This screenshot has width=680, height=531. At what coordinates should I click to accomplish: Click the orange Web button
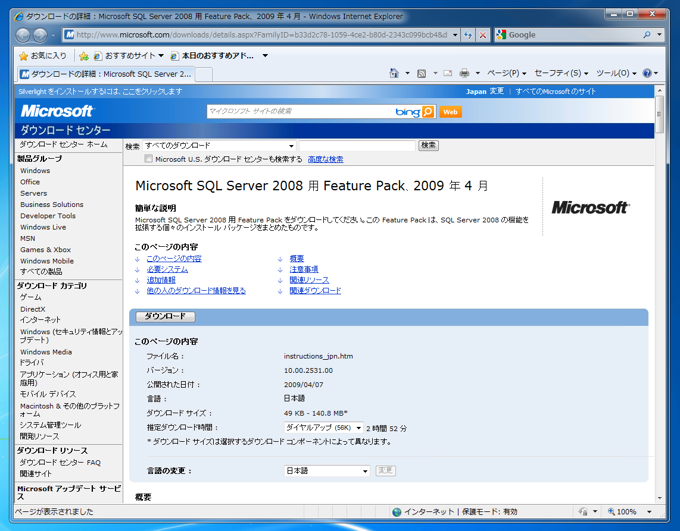450,112
